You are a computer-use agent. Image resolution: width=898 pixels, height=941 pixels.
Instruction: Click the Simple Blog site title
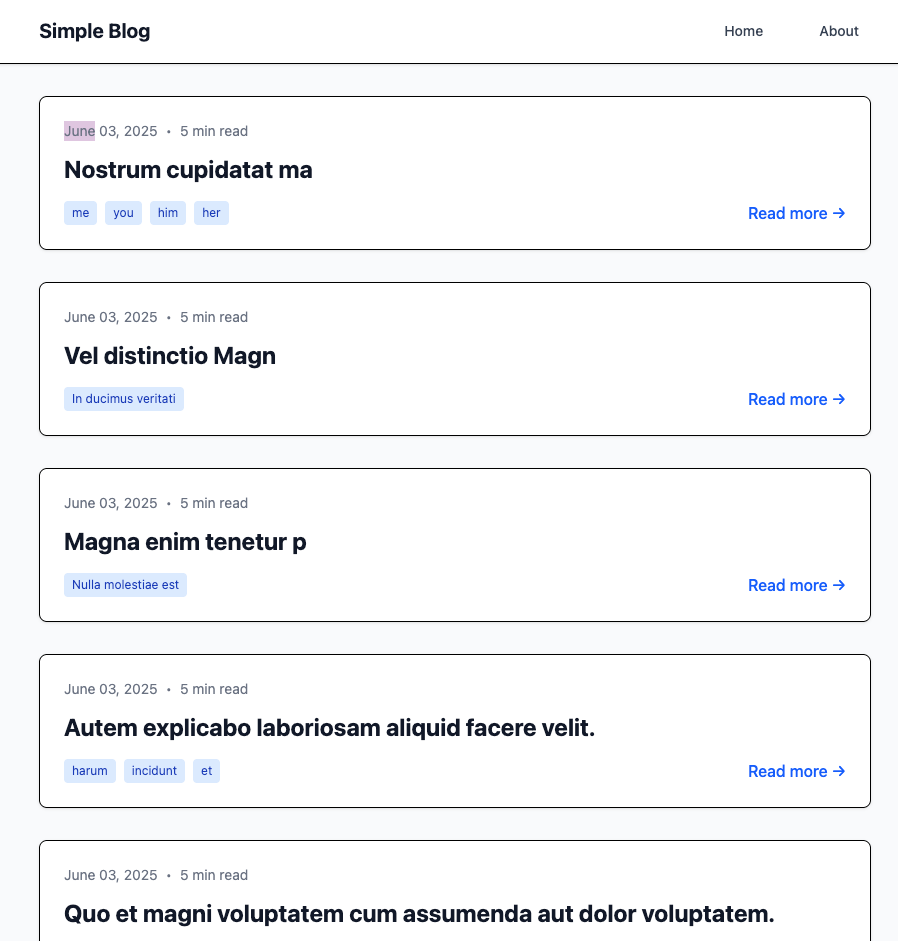[x=95, y=31]
